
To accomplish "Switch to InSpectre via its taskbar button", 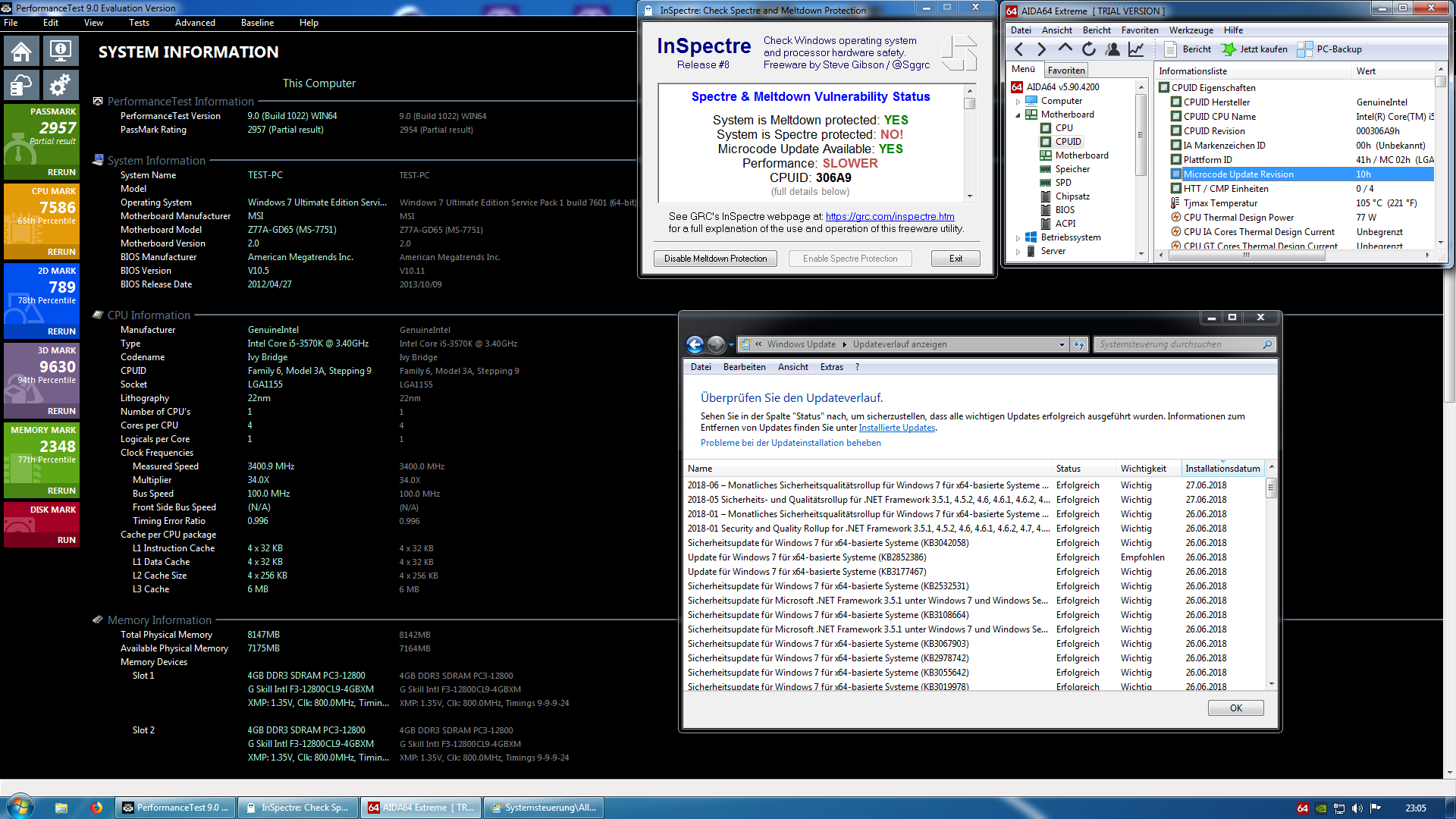I will pyautogui.click(x=298, y=808).
